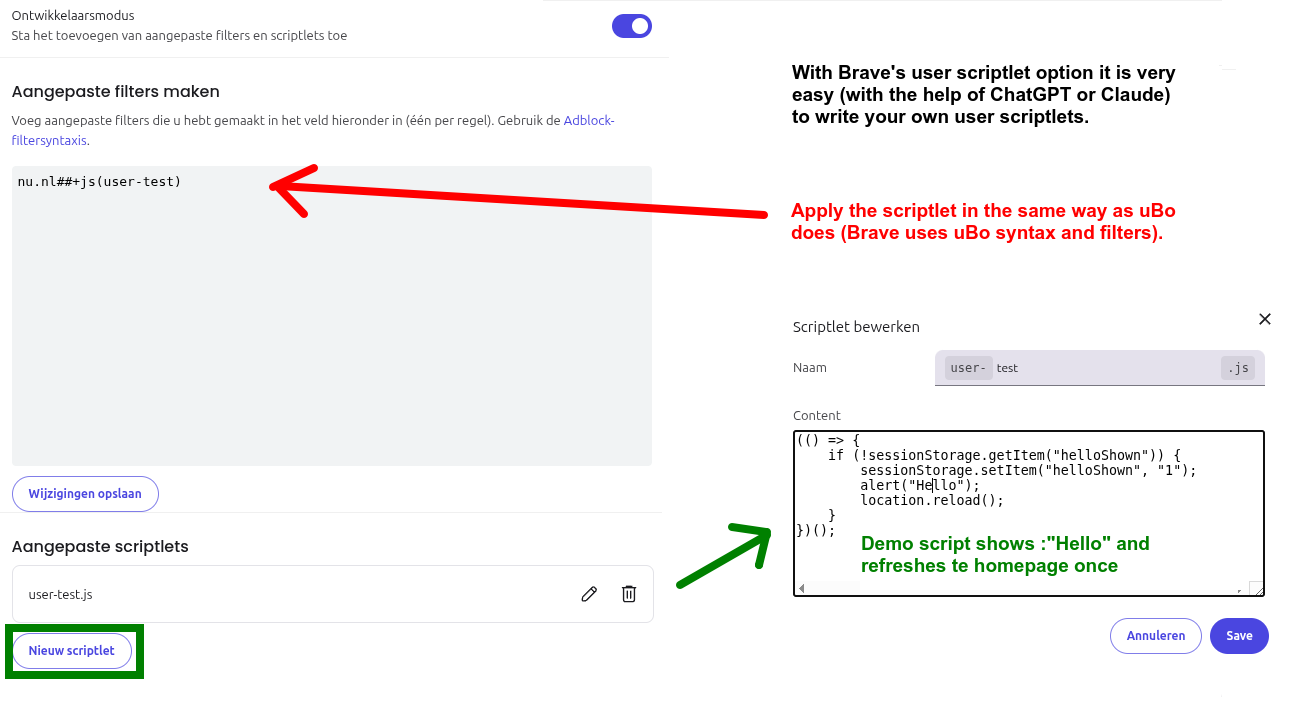1304x716 pixels.
Task: Click the 'user-' prefix tag
Action: pyautogui.click(x=968, y=368)
